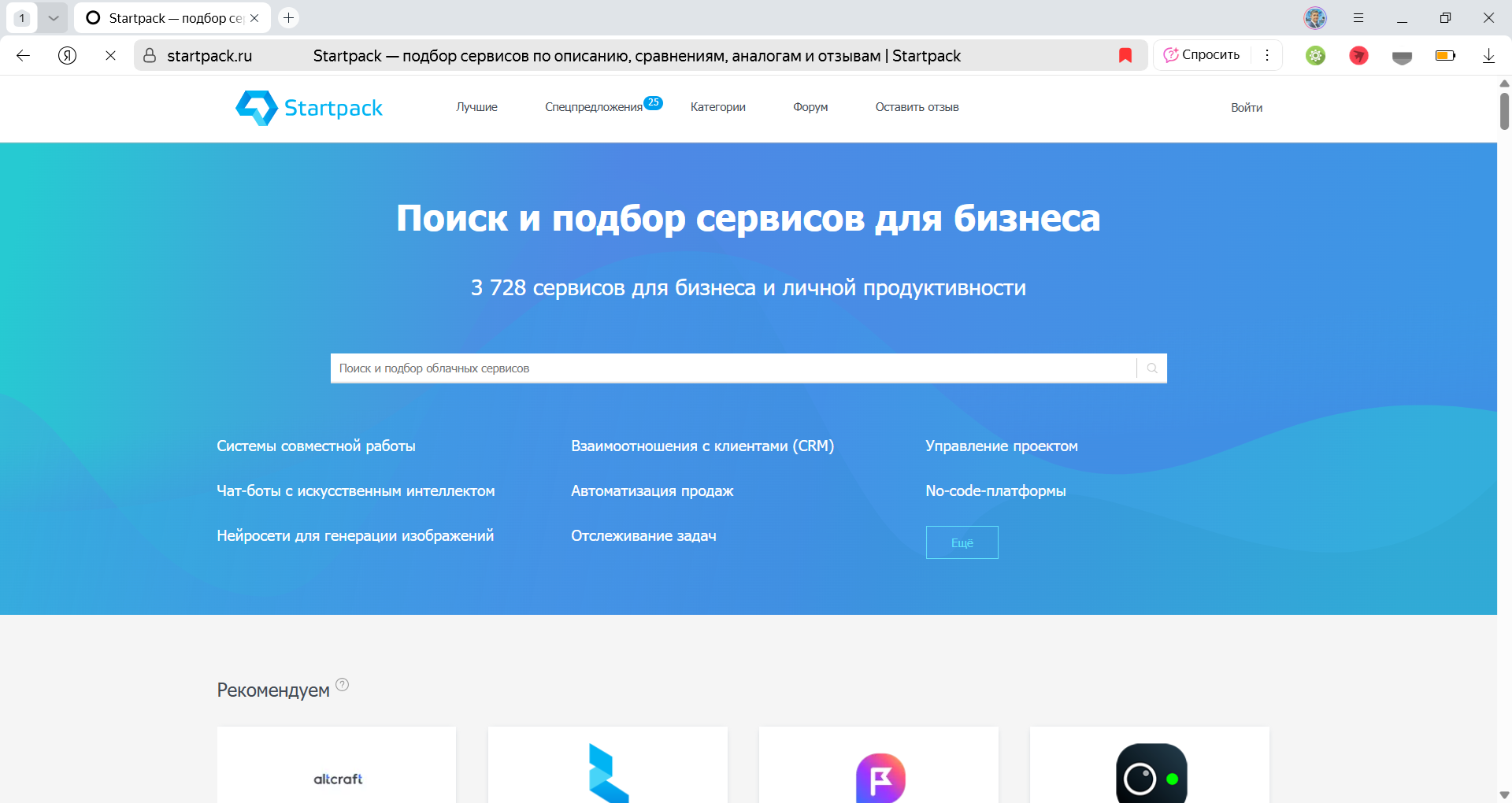1512x803 pixels.
Task: Click the Войти link
Action: click(1245, 107)
